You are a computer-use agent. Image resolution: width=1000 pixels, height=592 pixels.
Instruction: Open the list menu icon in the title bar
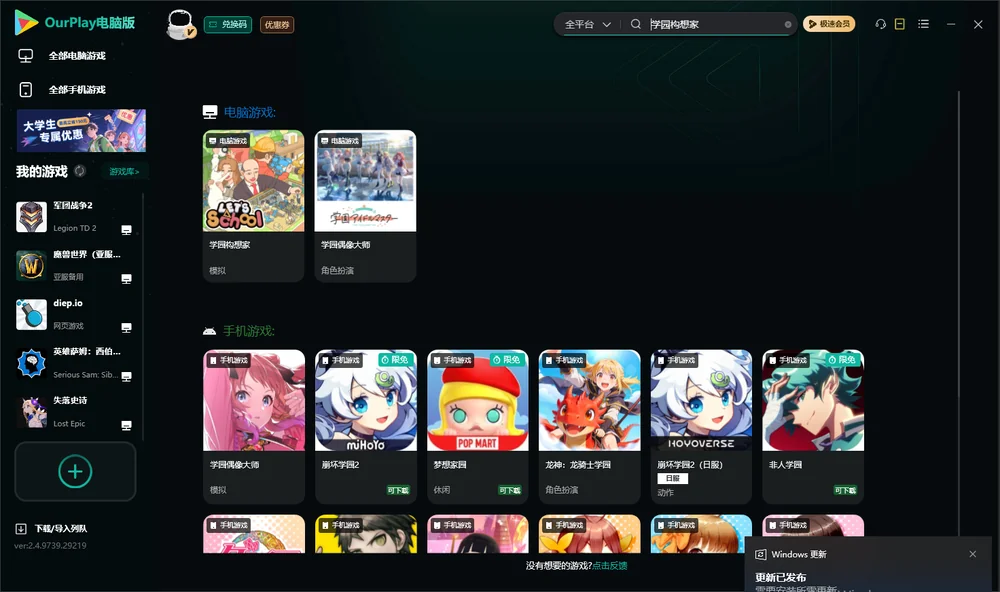coord(923,24)
